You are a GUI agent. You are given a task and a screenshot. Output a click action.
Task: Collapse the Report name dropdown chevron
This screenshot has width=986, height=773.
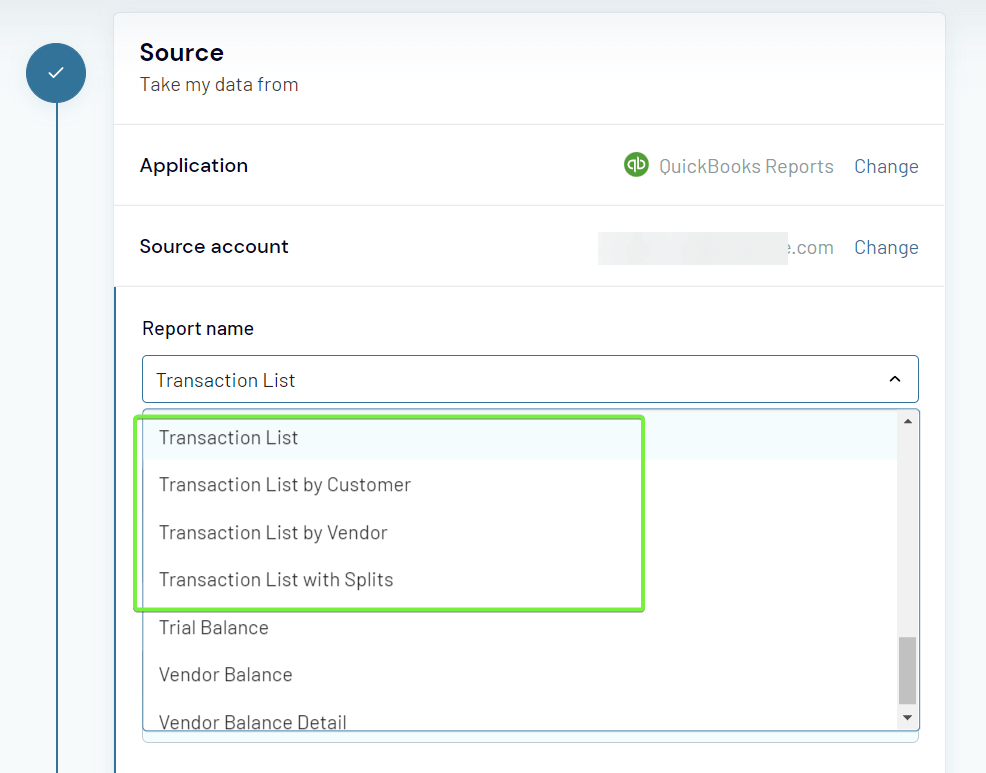[x=894, y=379]
